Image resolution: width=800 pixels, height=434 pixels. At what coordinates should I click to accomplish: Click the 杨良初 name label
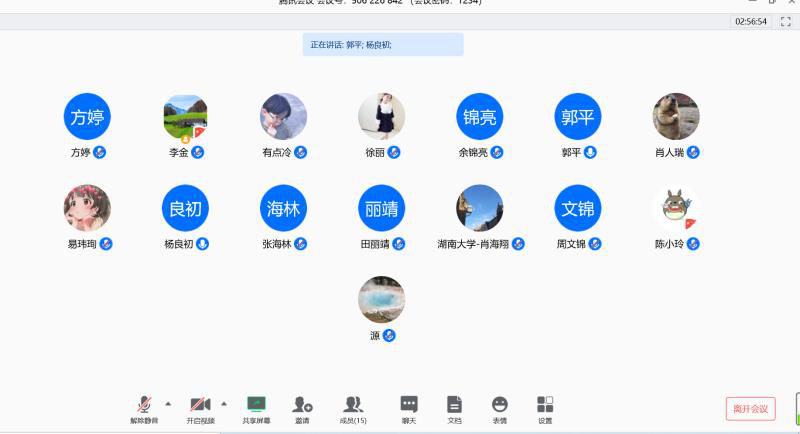(178, 244)
